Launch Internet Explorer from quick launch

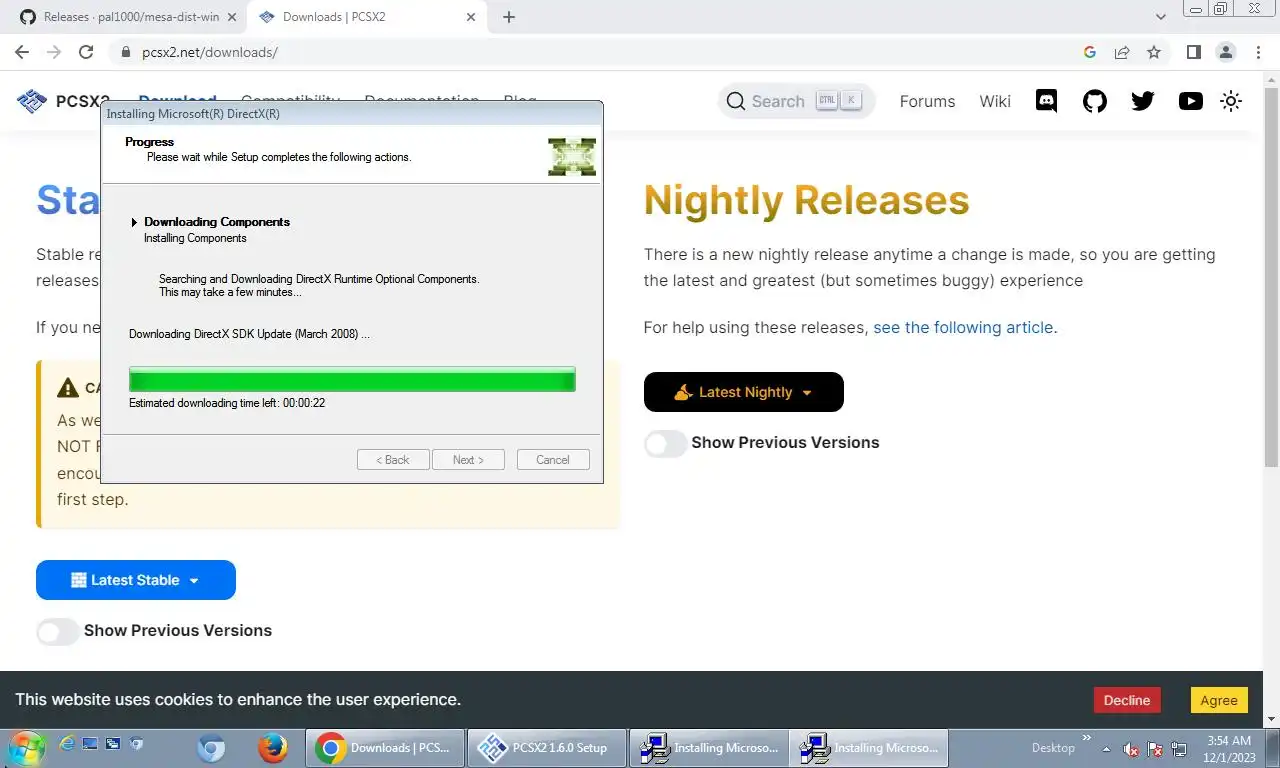click(x=67, y=744)
